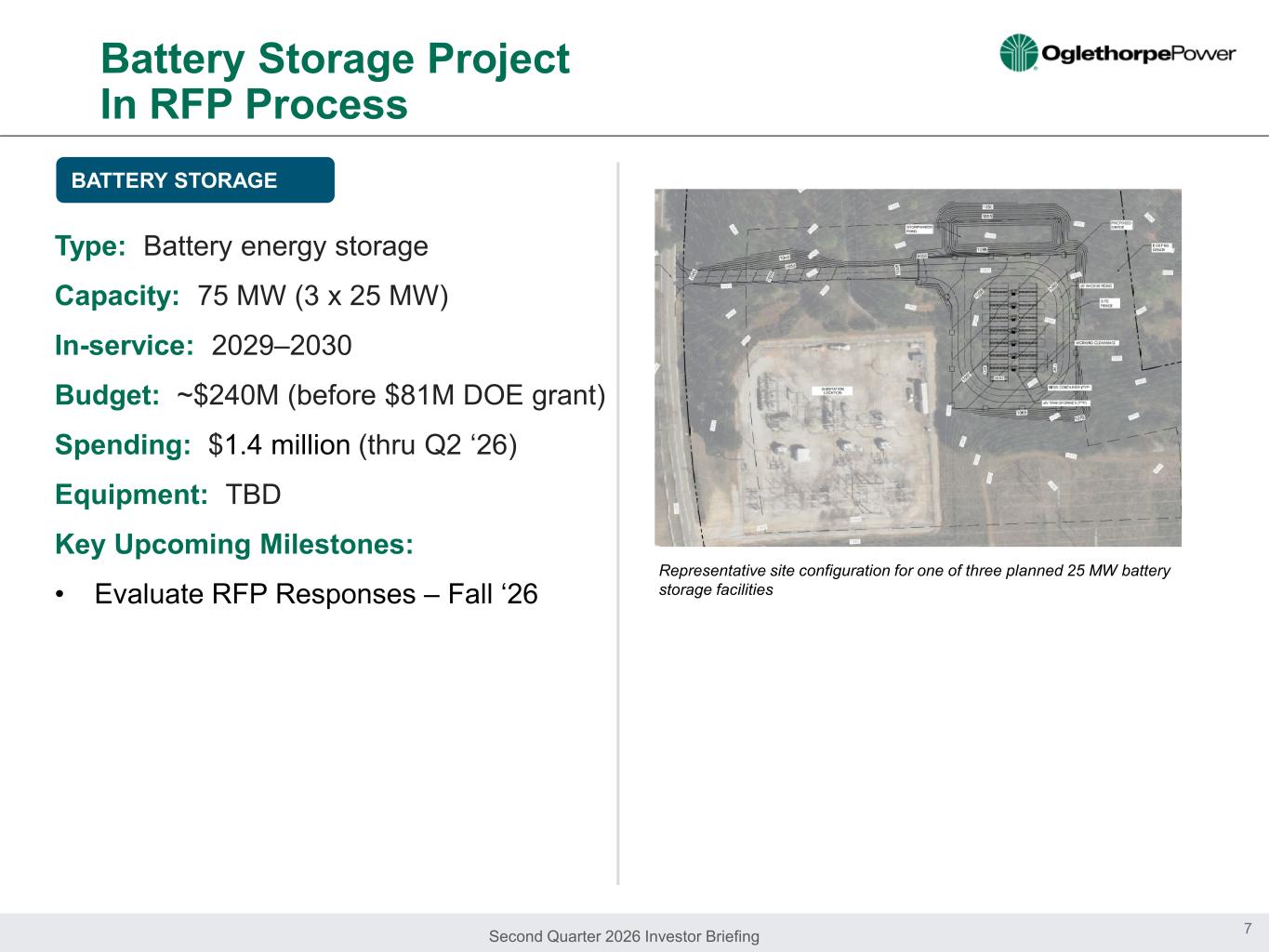Select the '75 MW (3 x 25 MW)' value
The image size is (1269, 952).
pos(324,296)
